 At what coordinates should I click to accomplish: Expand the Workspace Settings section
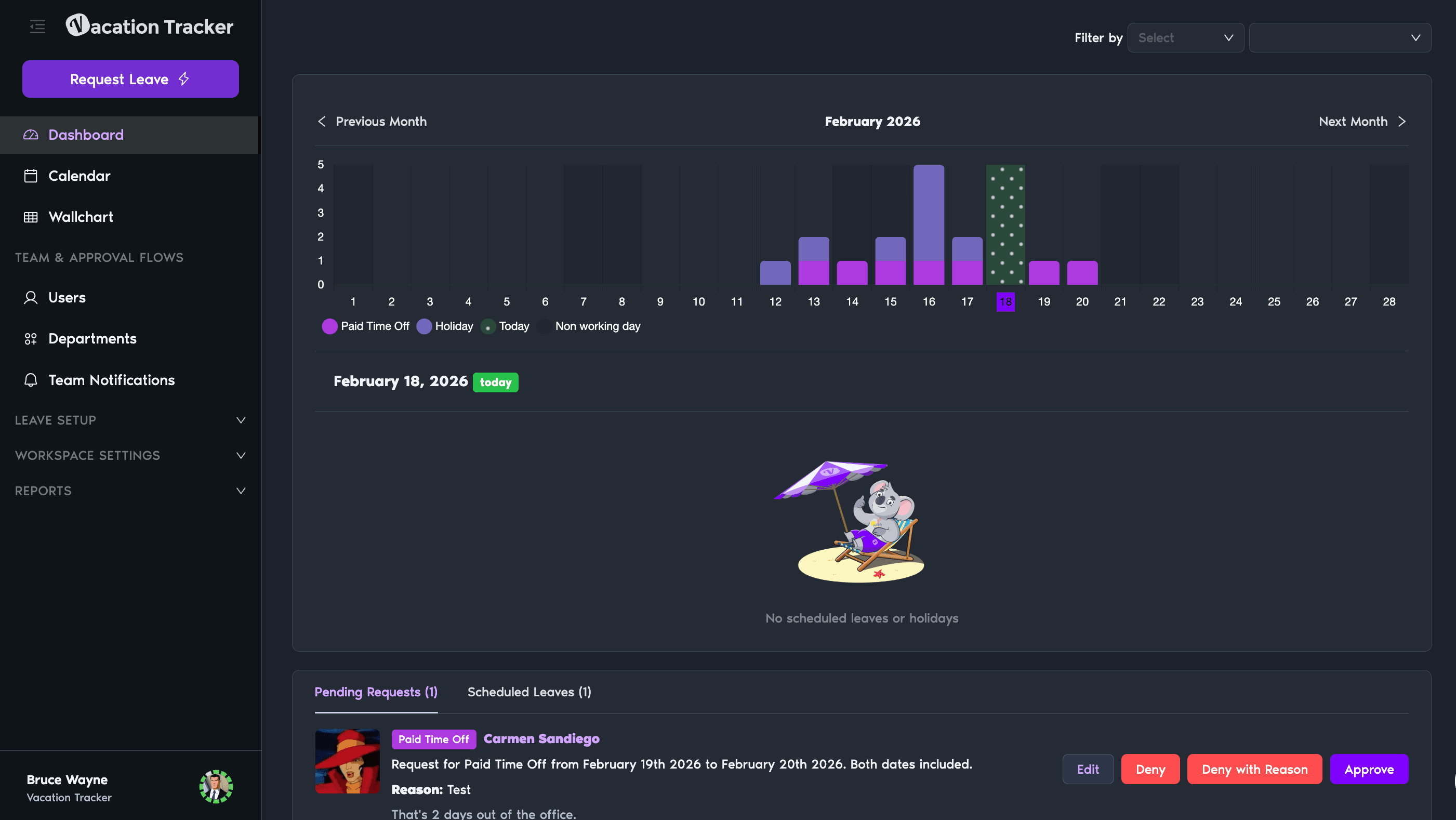[241, 456]
